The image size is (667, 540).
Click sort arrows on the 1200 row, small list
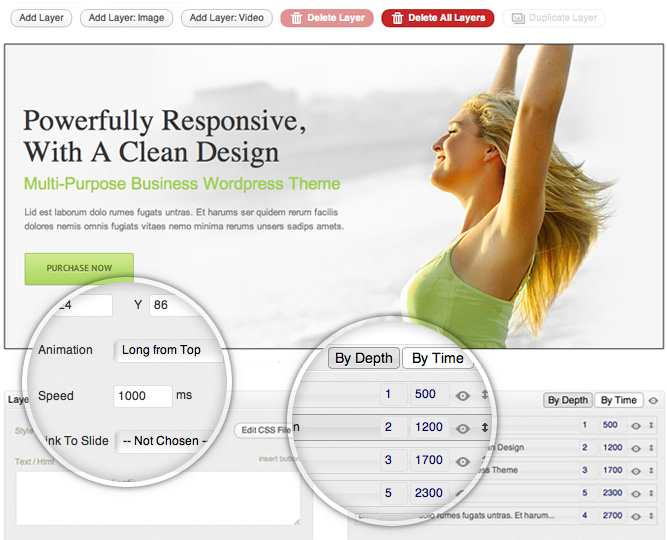[651, 448]
